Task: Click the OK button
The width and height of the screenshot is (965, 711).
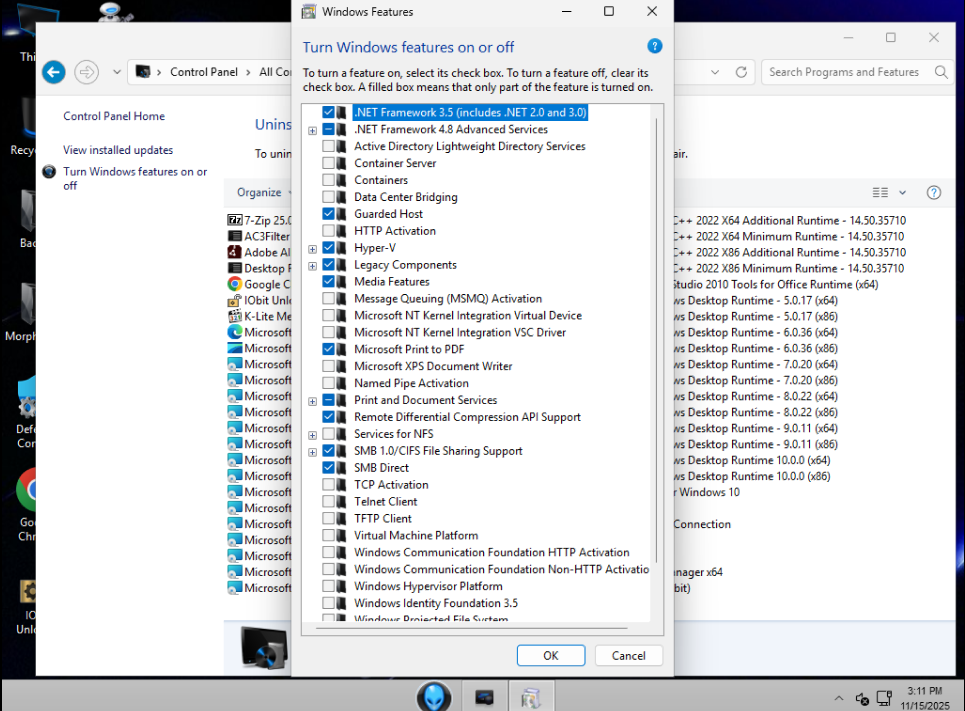Action: click(550, 656)
